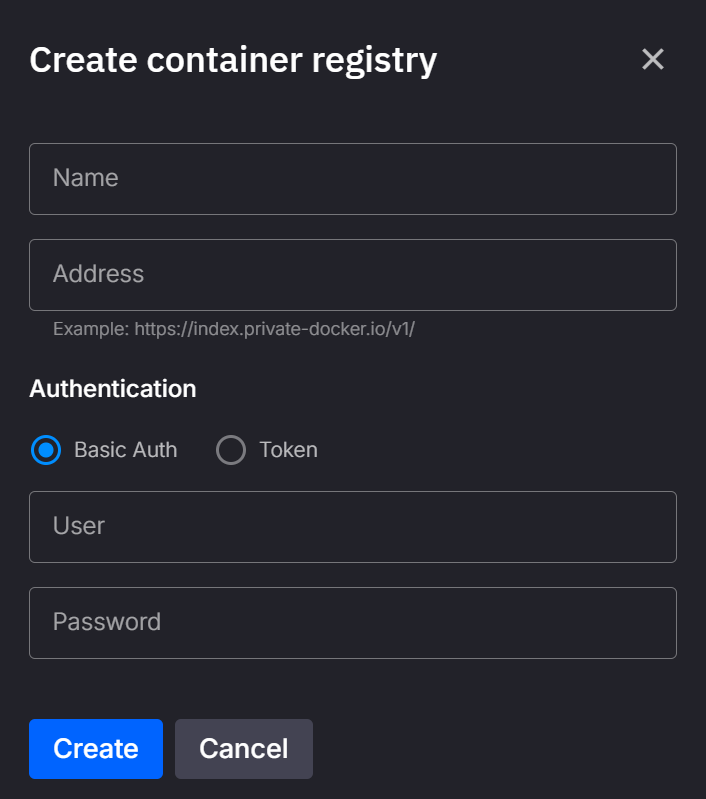Click the example URL hint text
706x799 pixels.
tap(233, 329)
